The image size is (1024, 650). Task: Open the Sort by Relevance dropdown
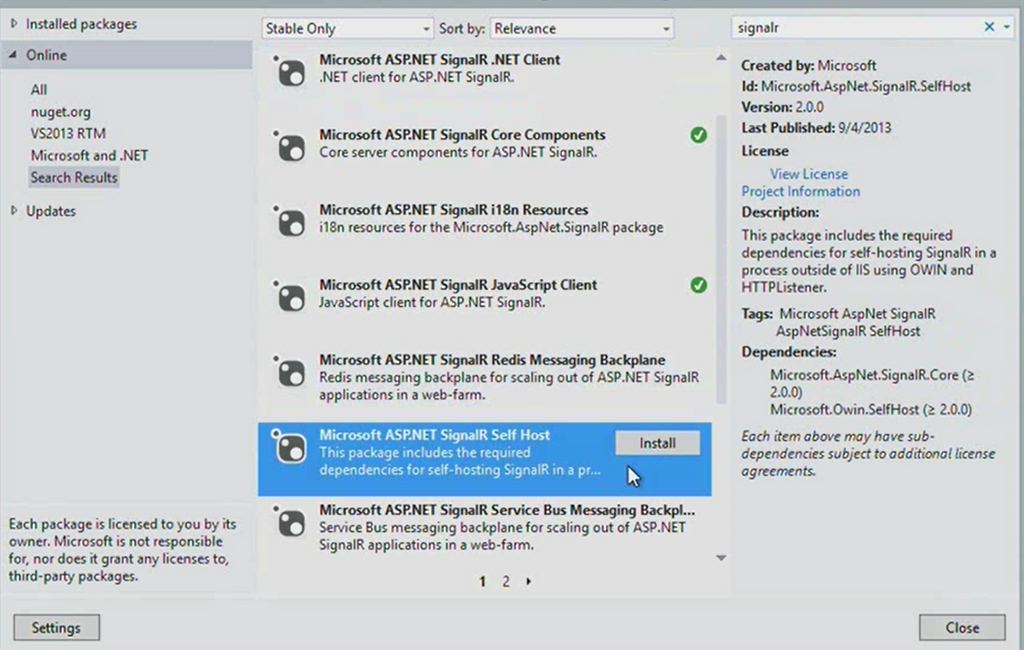tap(581, 28)
